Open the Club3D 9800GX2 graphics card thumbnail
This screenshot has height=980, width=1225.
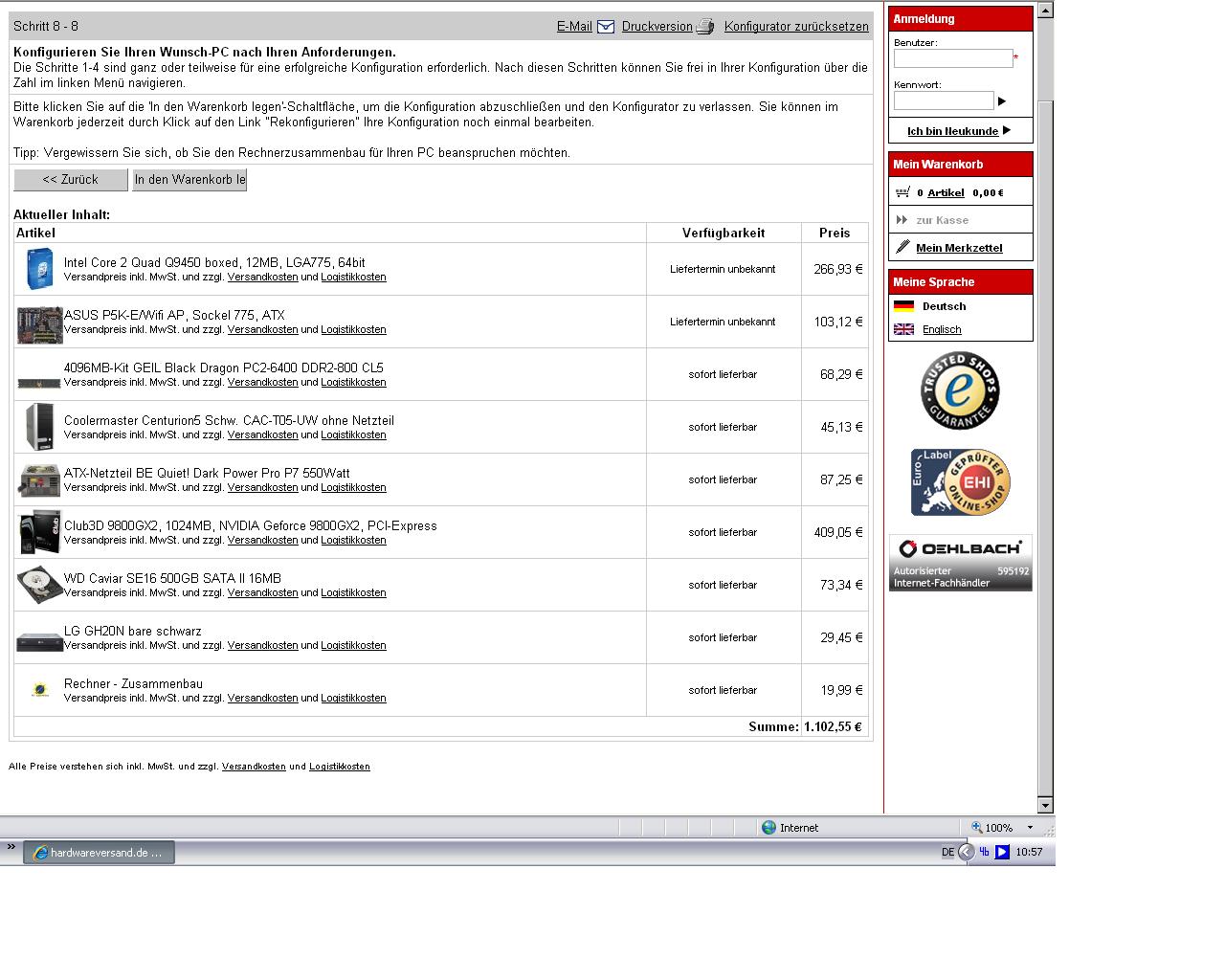click(39, 532)
